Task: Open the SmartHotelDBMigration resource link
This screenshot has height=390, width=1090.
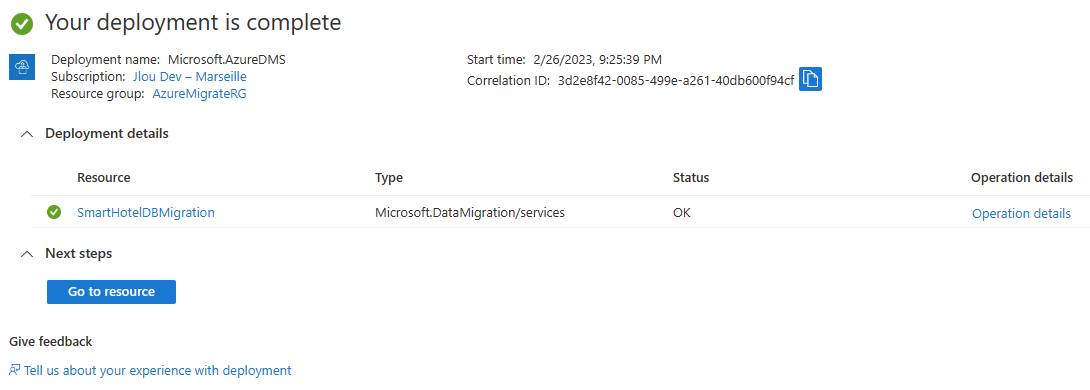Action: click(x=145, y=213)
